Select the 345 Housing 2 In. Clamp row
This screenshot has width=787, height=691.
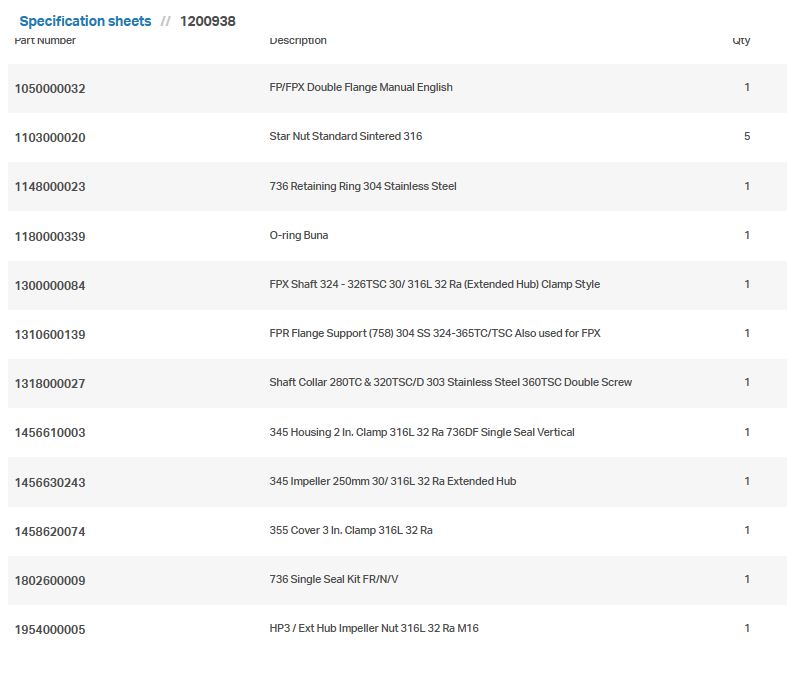[x=422, y=432]
